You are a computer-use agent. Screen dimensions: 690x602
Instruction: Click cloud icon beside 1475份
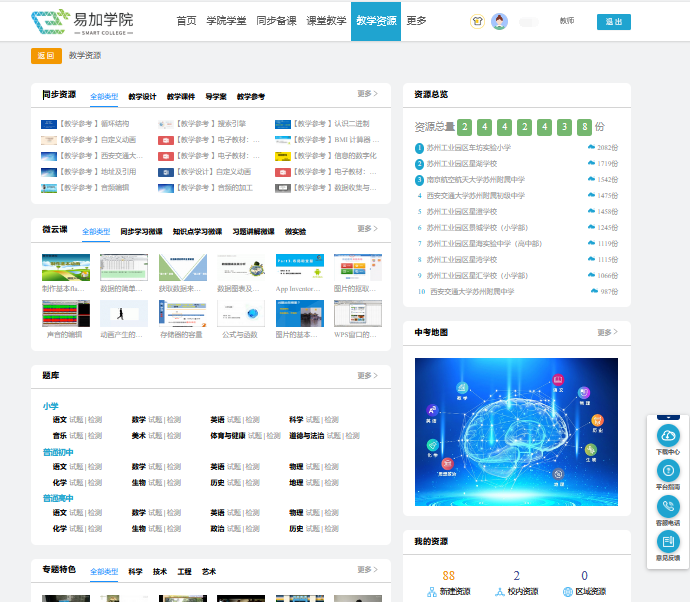coord(591,195)
